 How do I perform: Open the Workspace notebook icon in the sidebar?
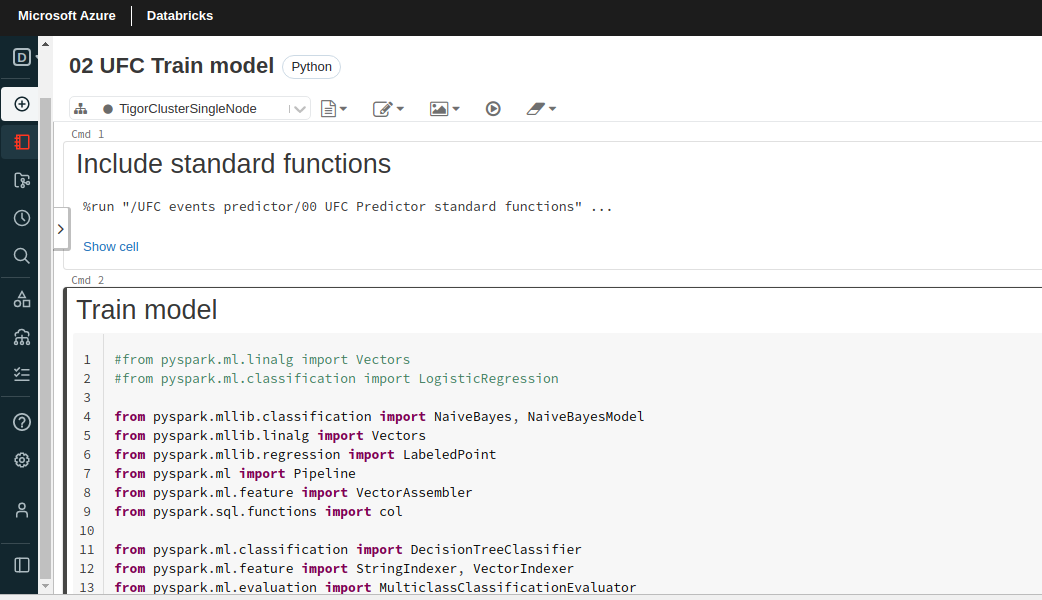click(x=22, y=142)
